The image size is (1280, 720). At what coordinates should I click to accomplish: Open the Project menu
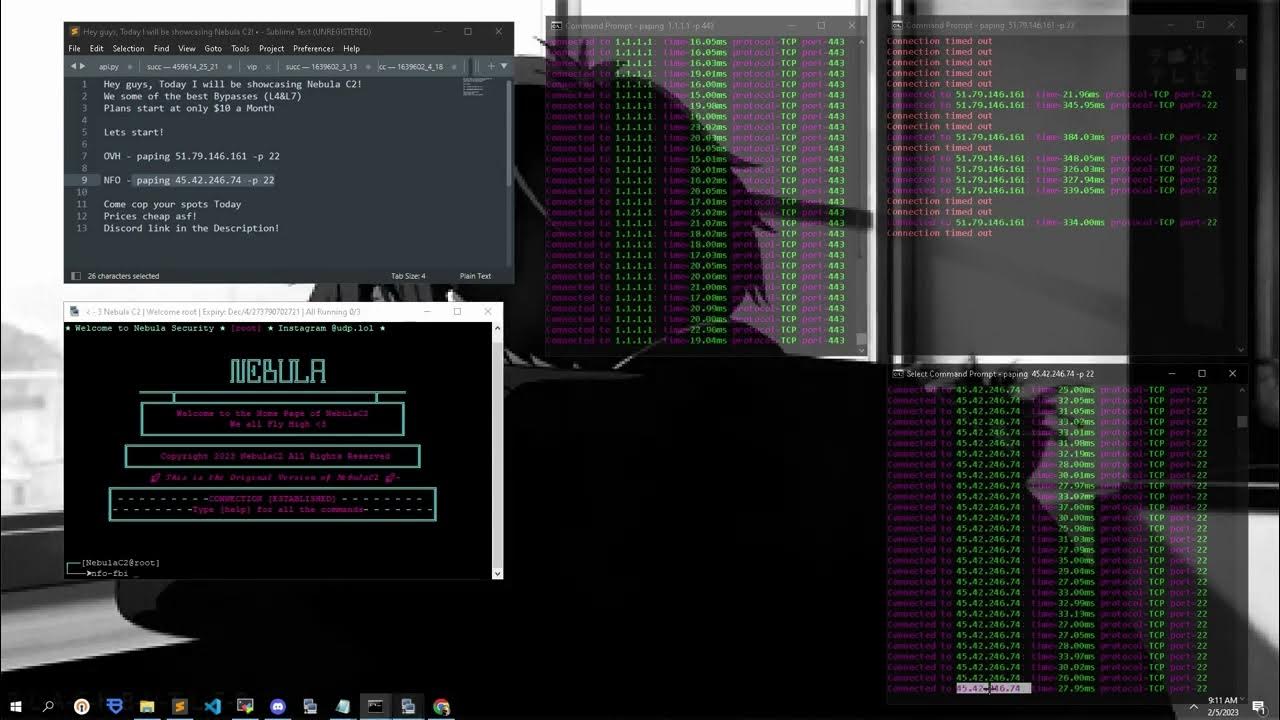pyautogui.click(x=271, y=48)
